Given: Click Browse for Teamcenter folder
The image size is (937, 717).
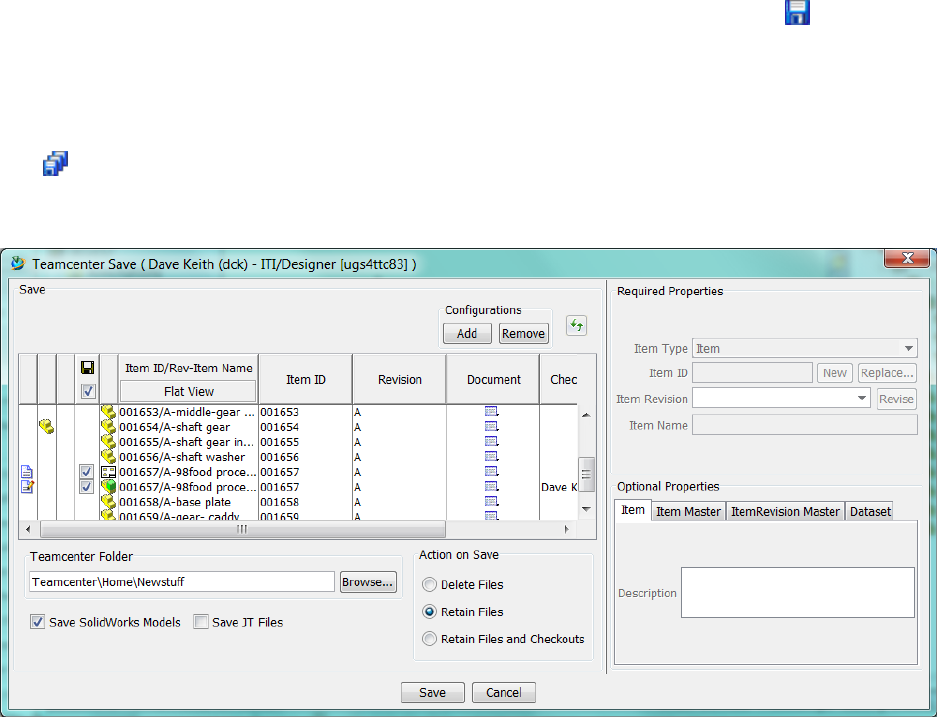Looking at the screenshot, I should pos(368,582).
